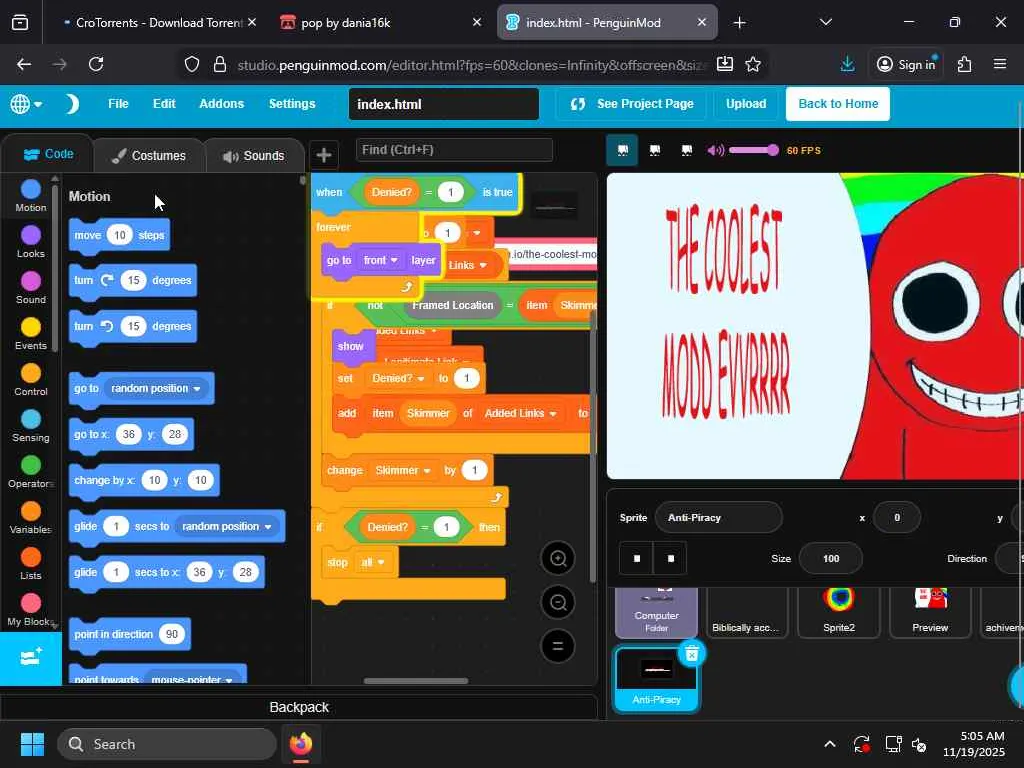Click the add new tab plus icon in editor
1024x768 pixels.
coord(323,155)
